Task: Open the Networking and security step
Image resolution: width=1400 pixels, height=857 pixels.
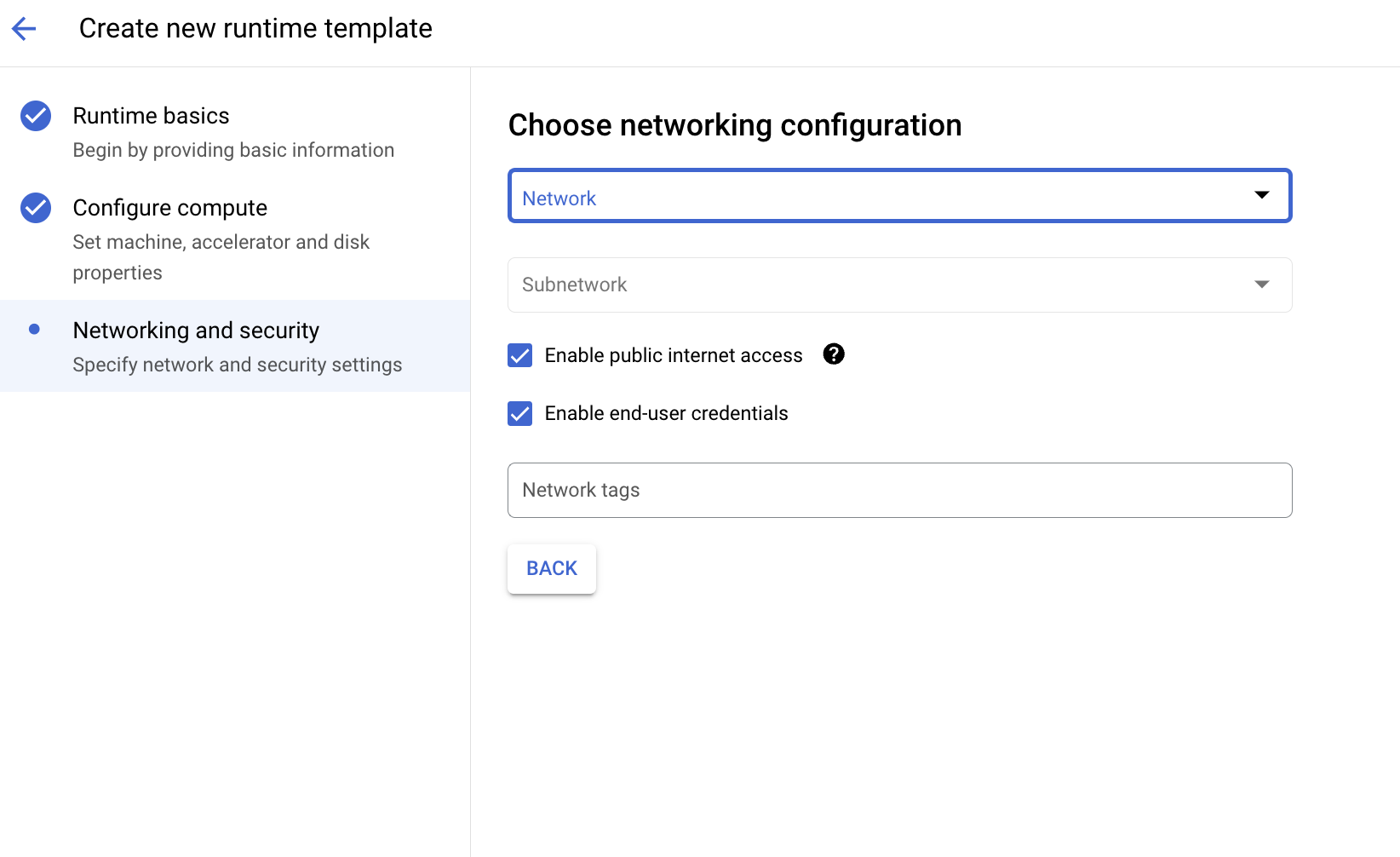Action: click(196, 330)
